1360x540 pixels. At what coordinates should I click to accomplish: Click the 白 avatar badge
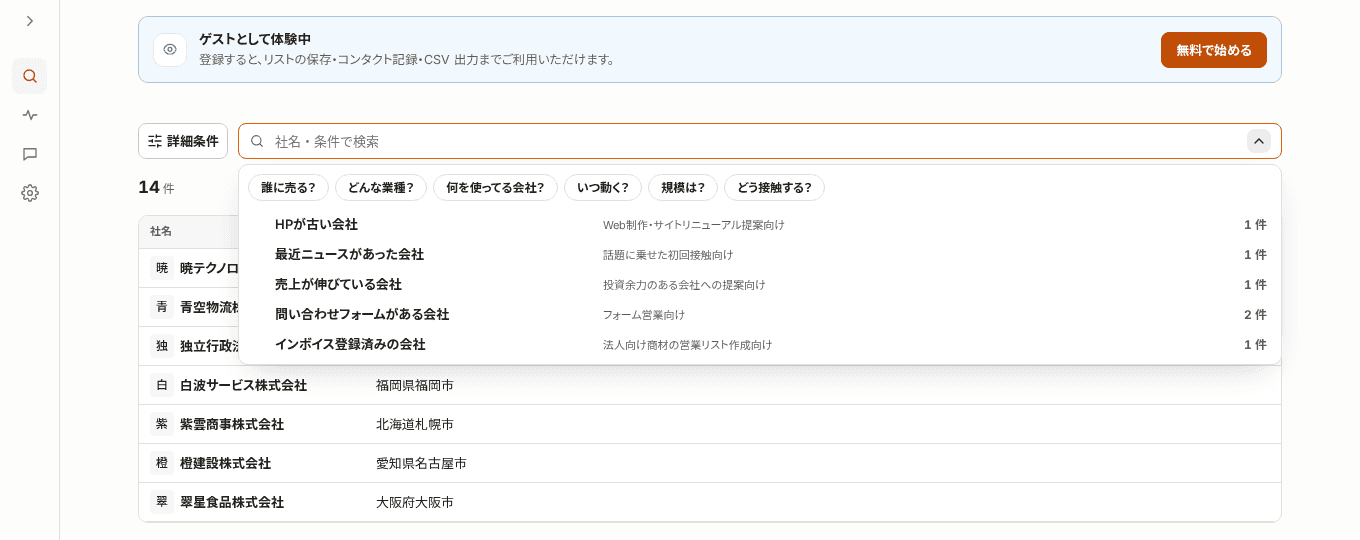[x=162, y=385]
